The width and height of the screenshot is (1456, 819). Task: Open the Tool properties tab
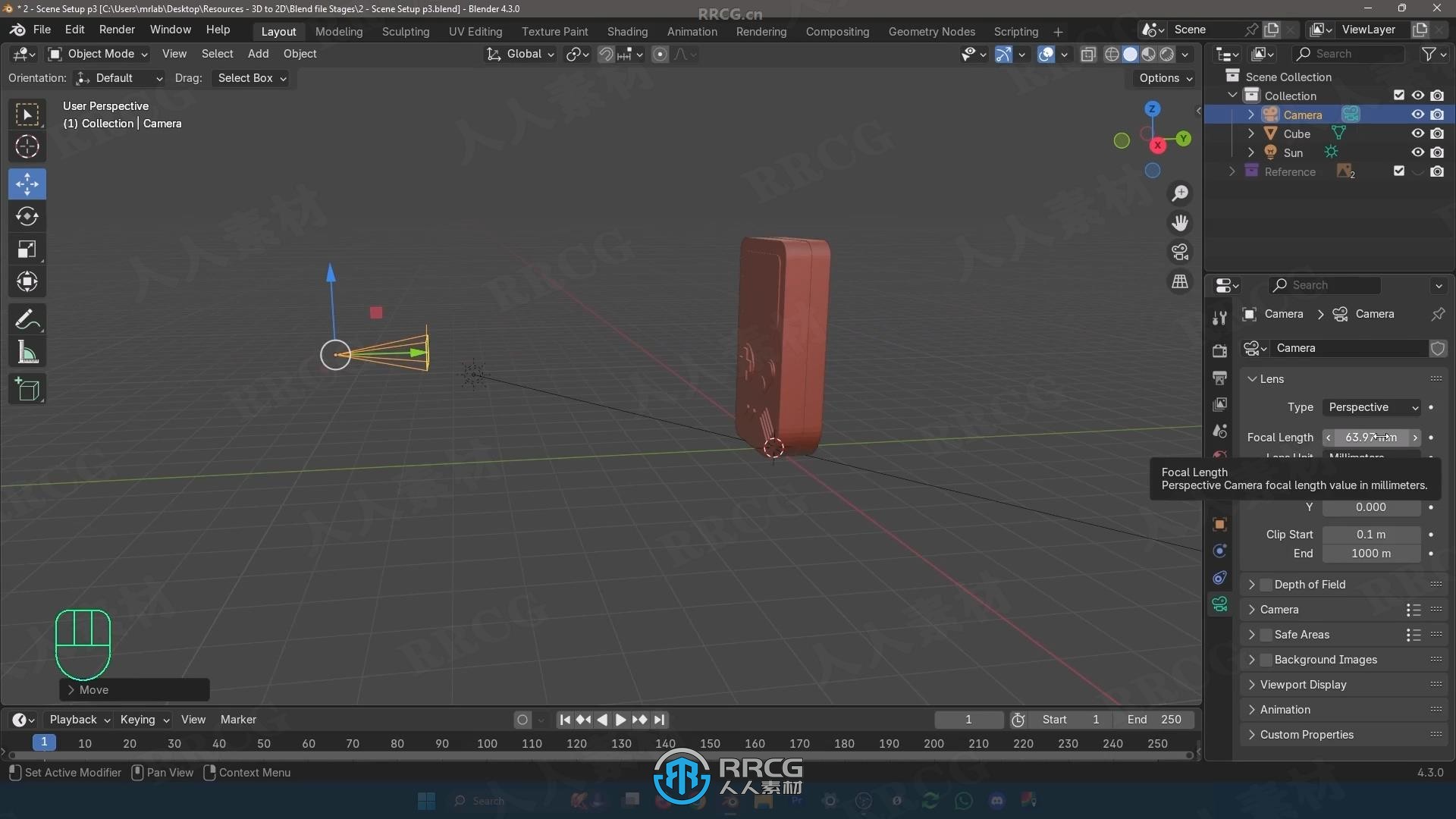pos(1219,318)
